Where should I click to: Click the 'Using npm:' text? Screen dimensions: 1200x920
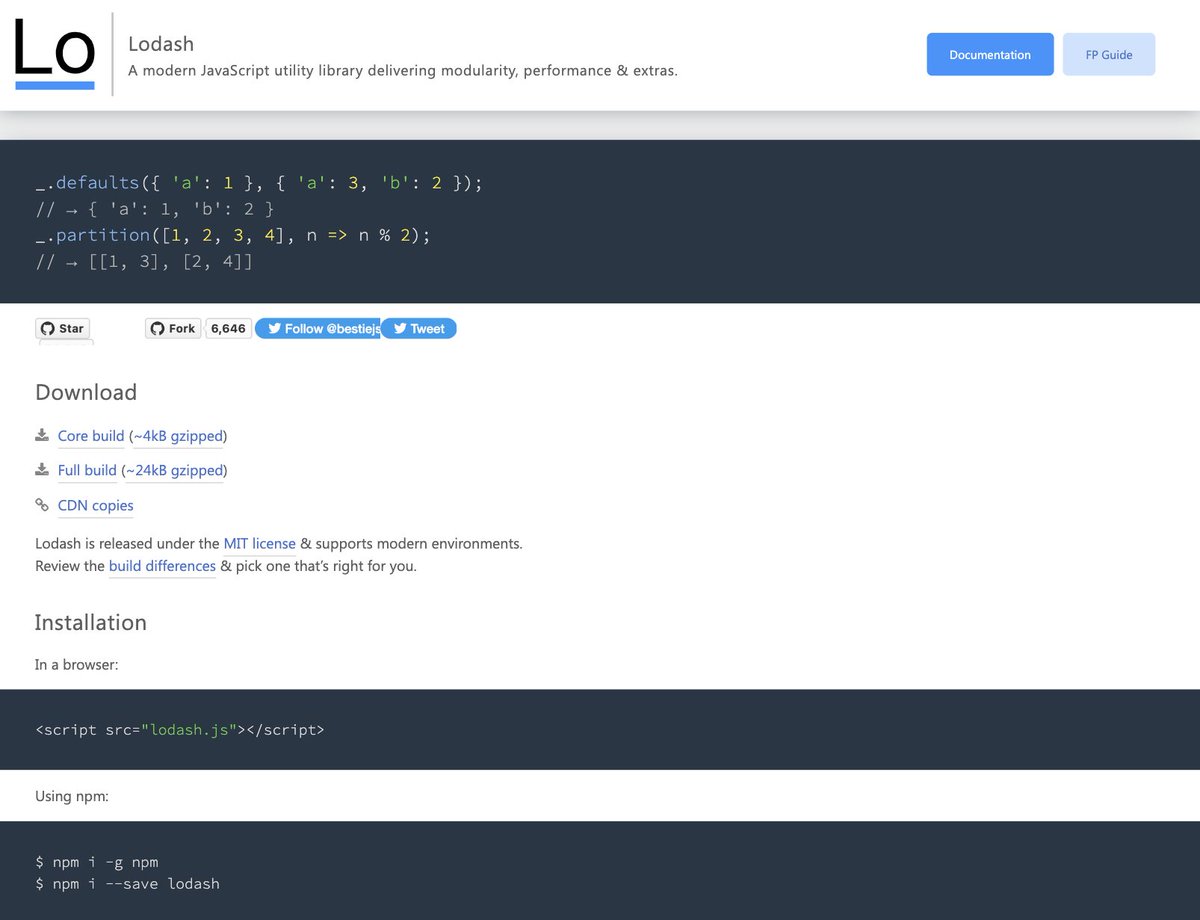point(72,796)
